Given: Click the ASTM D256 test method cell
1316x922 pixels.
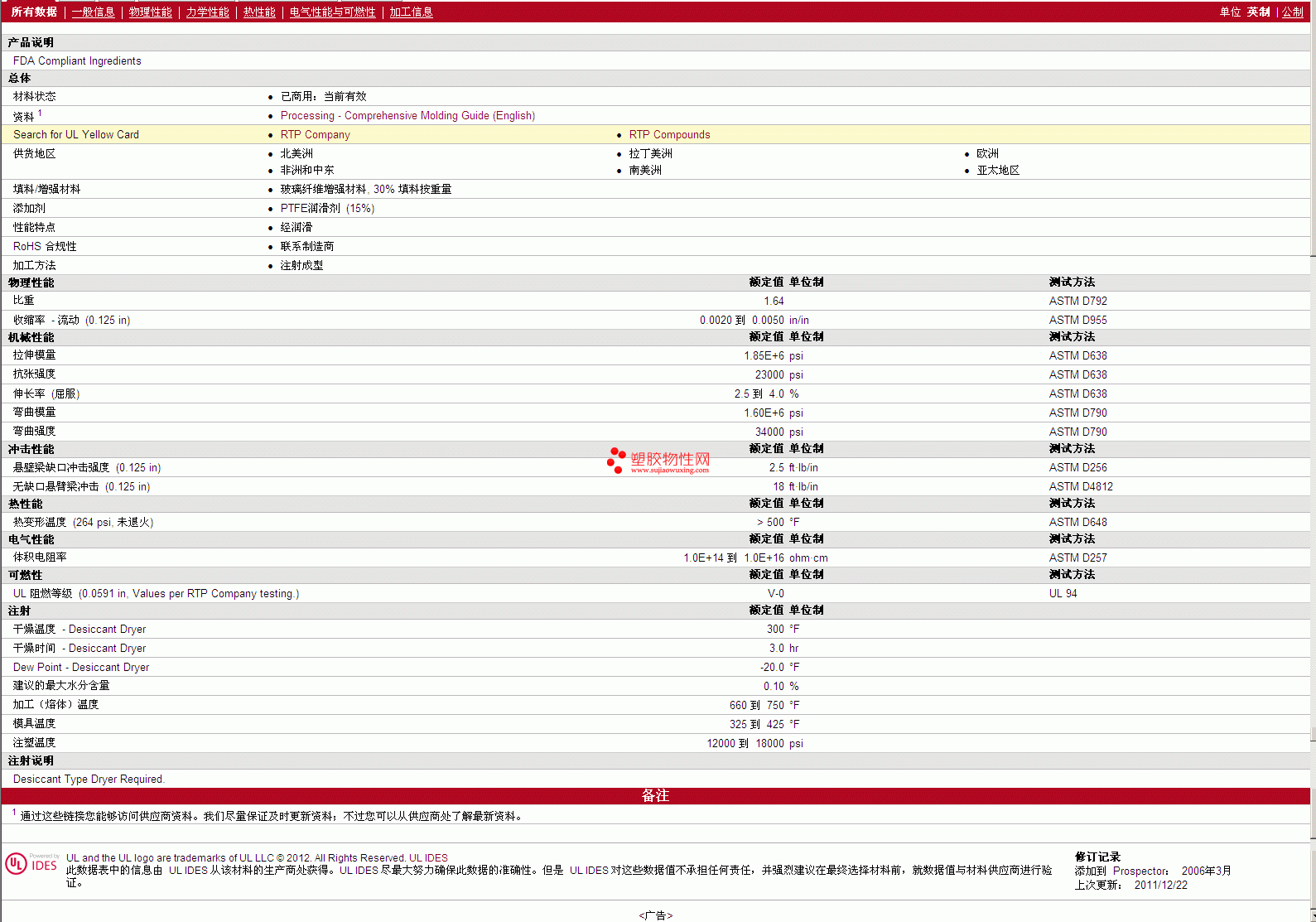Looking at the screenshot, I should [1077, 468].
